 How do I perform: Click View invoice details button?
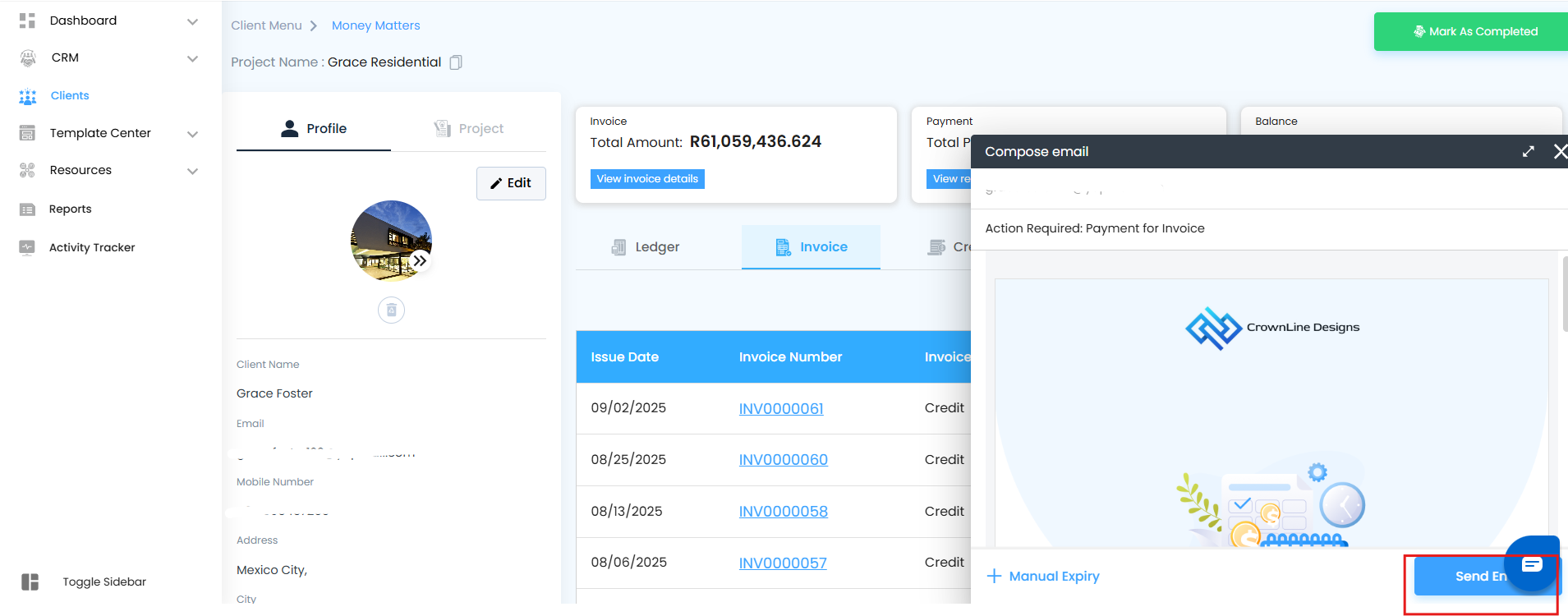click(647, 179)
